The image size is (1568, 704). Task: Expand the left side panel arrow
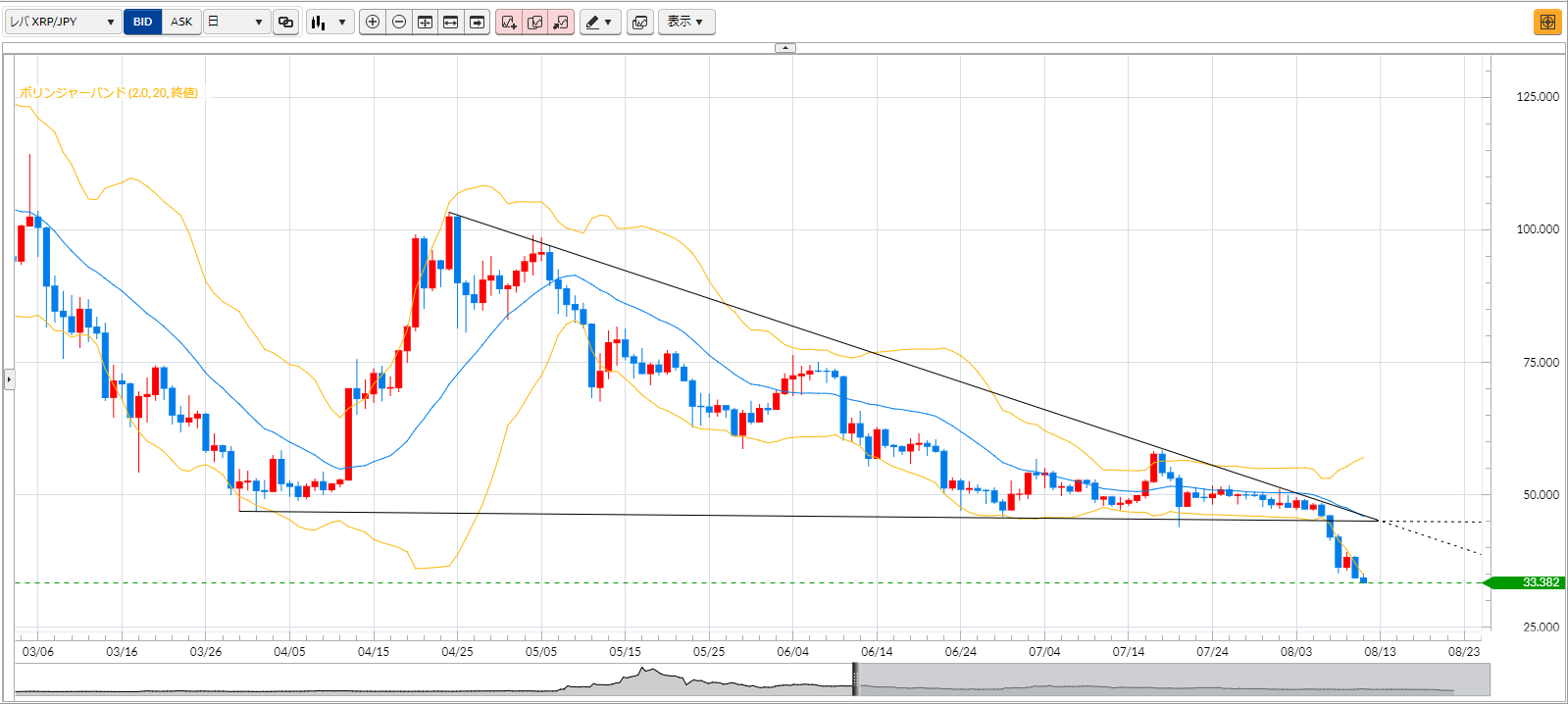[x=9, y=378]
